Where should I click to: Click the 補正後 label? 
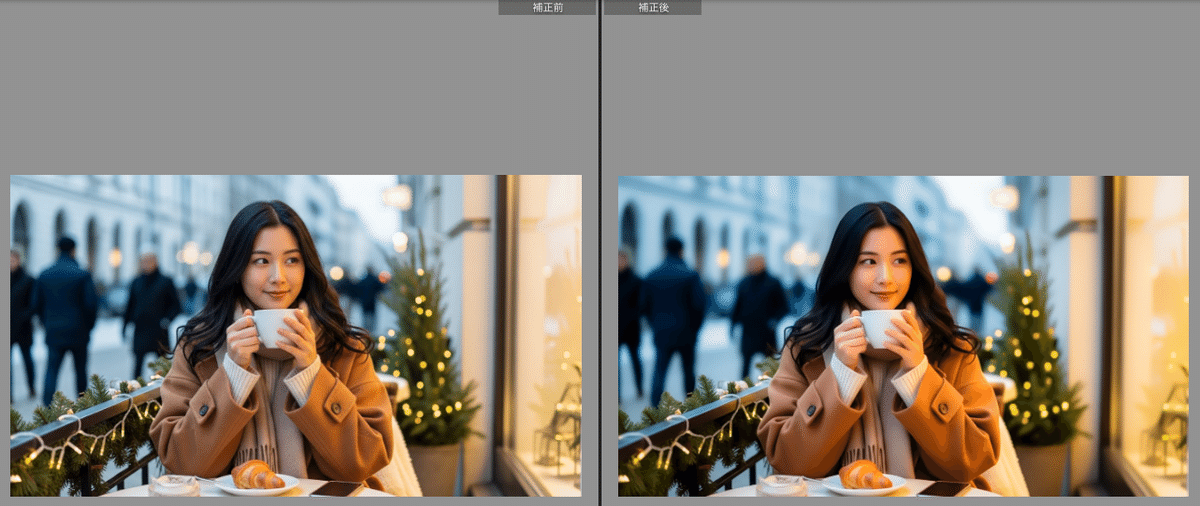(653, 7)
